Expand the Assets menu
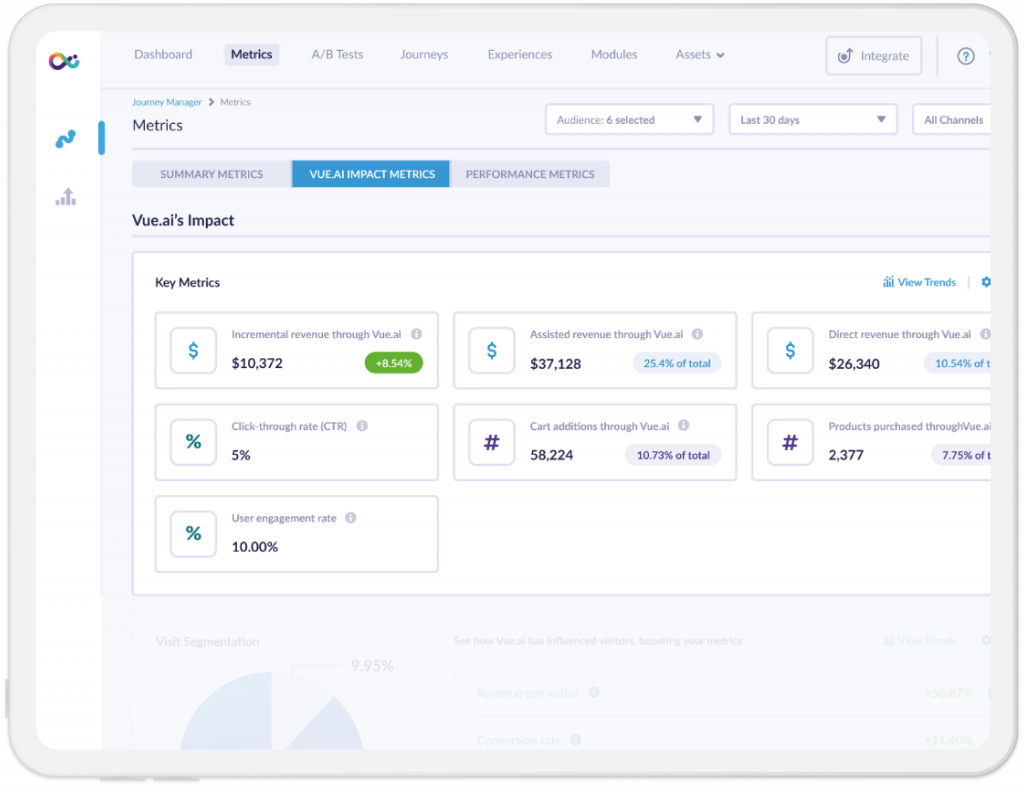 (699, 55)
